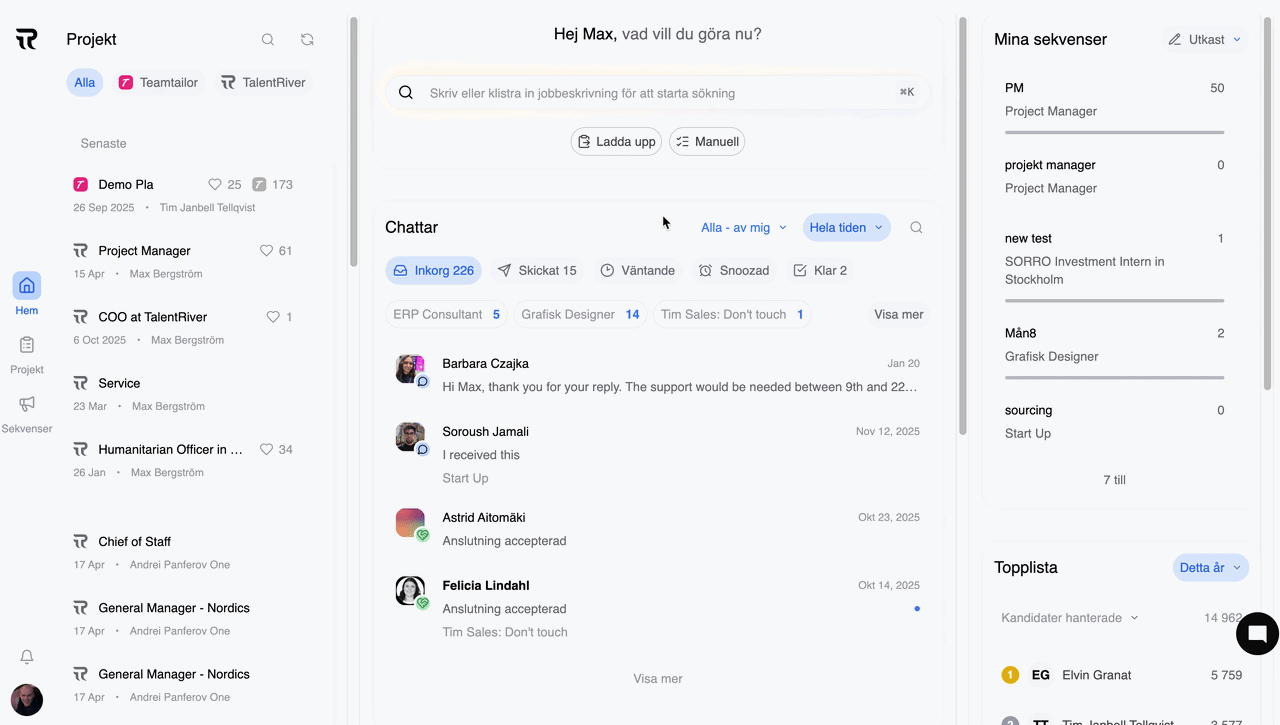Screen dimensions: 1280x725
Task: Click the refresh projects icon
Action: click(307, 40)
